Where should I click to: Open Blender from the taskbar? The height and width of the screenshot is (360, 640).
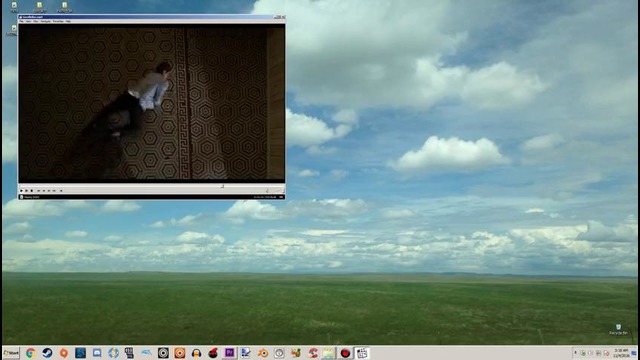click(262, 353)
